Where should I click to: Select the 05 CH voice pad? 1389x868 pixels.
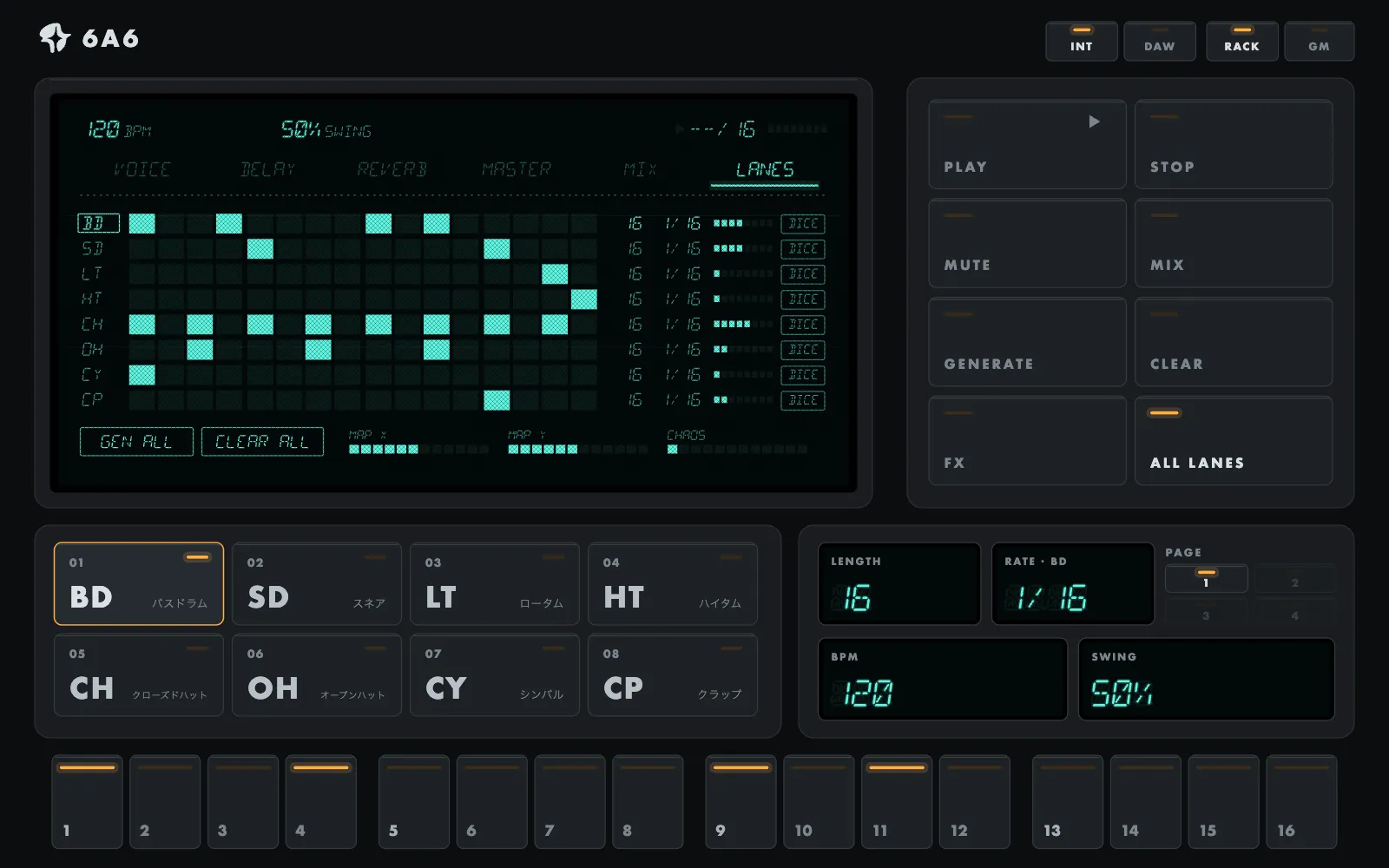point(139,675)
